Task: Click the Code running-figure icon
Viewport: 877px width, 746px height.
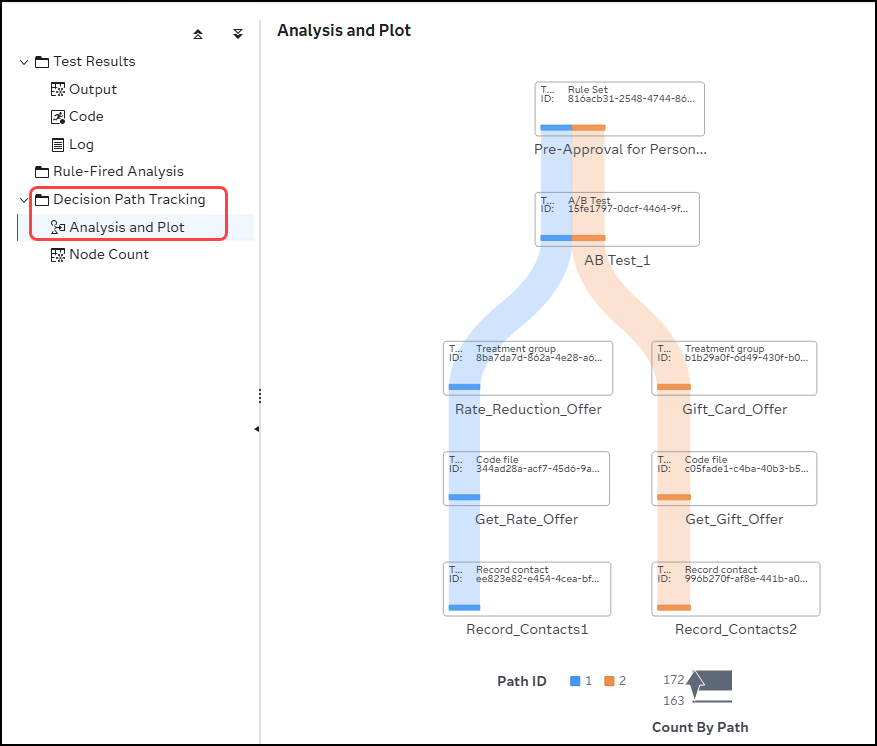Action: coord(58,117)
